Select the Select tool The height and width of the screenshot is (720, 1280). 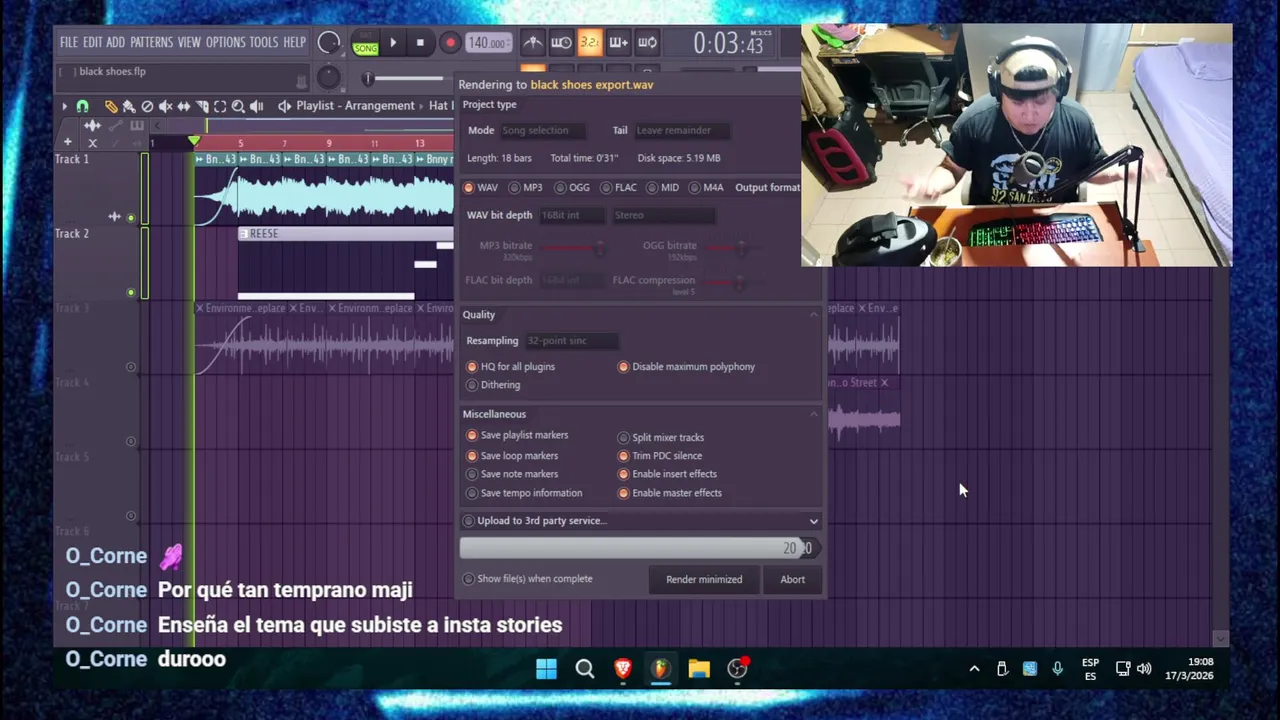220,106
